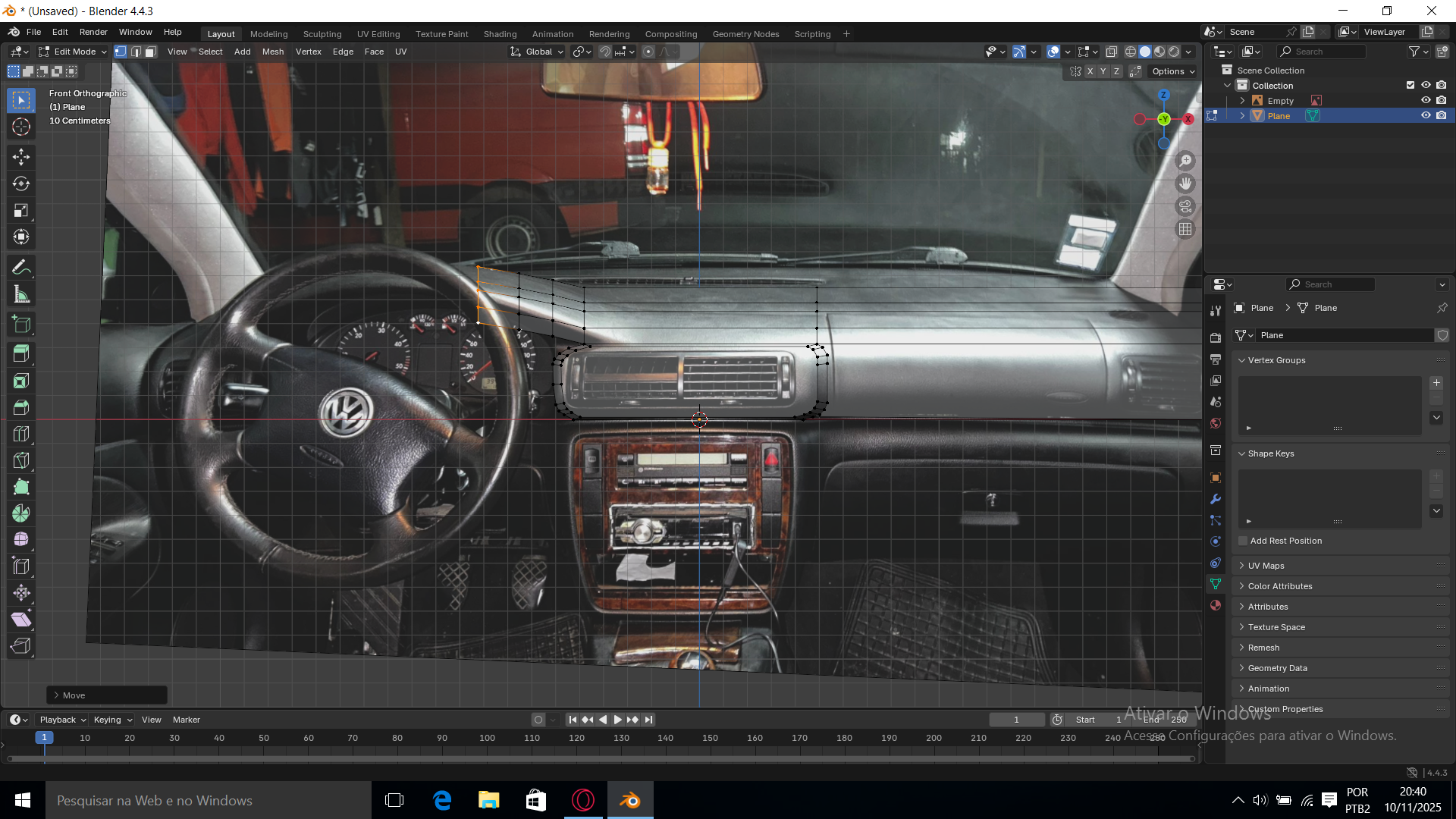Viewport: 1456px width, 819px height.
Task: Select the Rotate tool
Action: click(21, 184)
